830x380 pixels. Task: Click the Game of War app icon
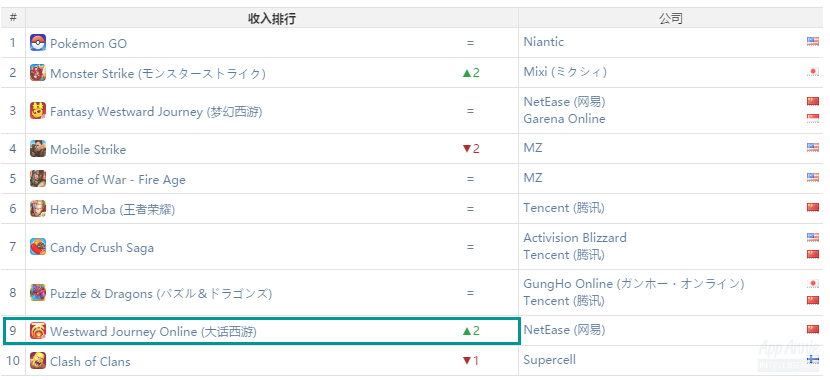pos(38,179)
